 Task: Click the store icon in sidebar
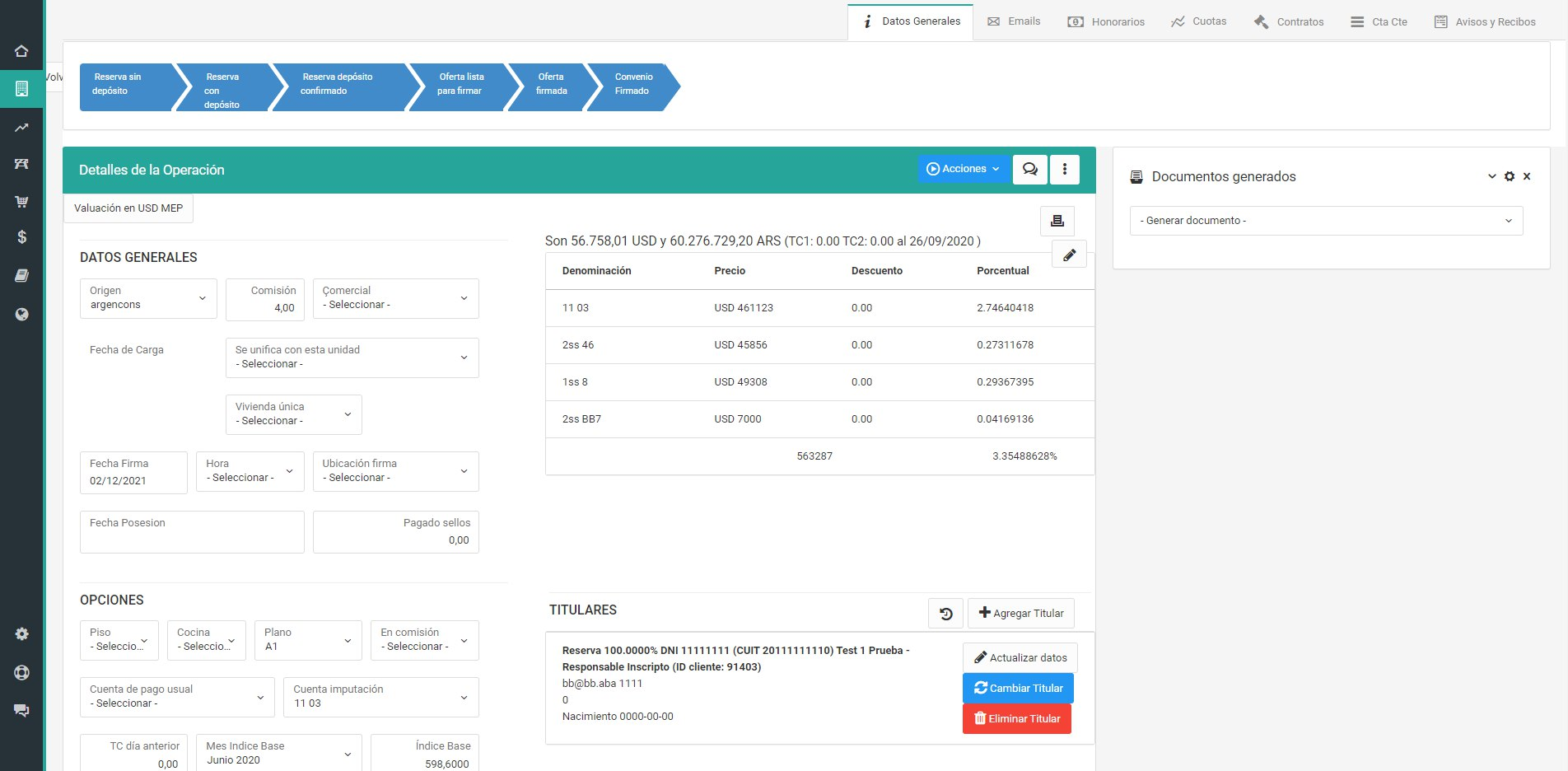pos(21,164)
